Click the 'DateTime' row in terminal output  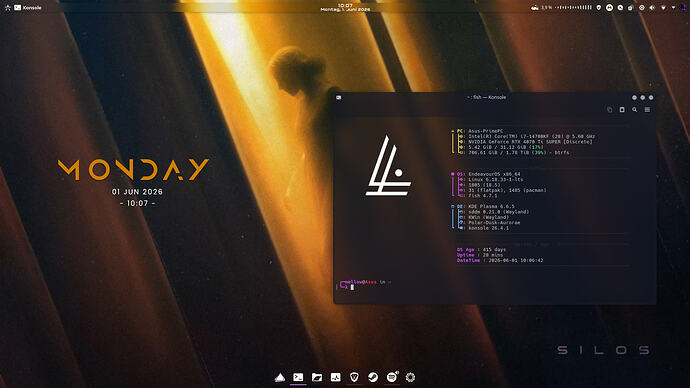click(500, 260)
